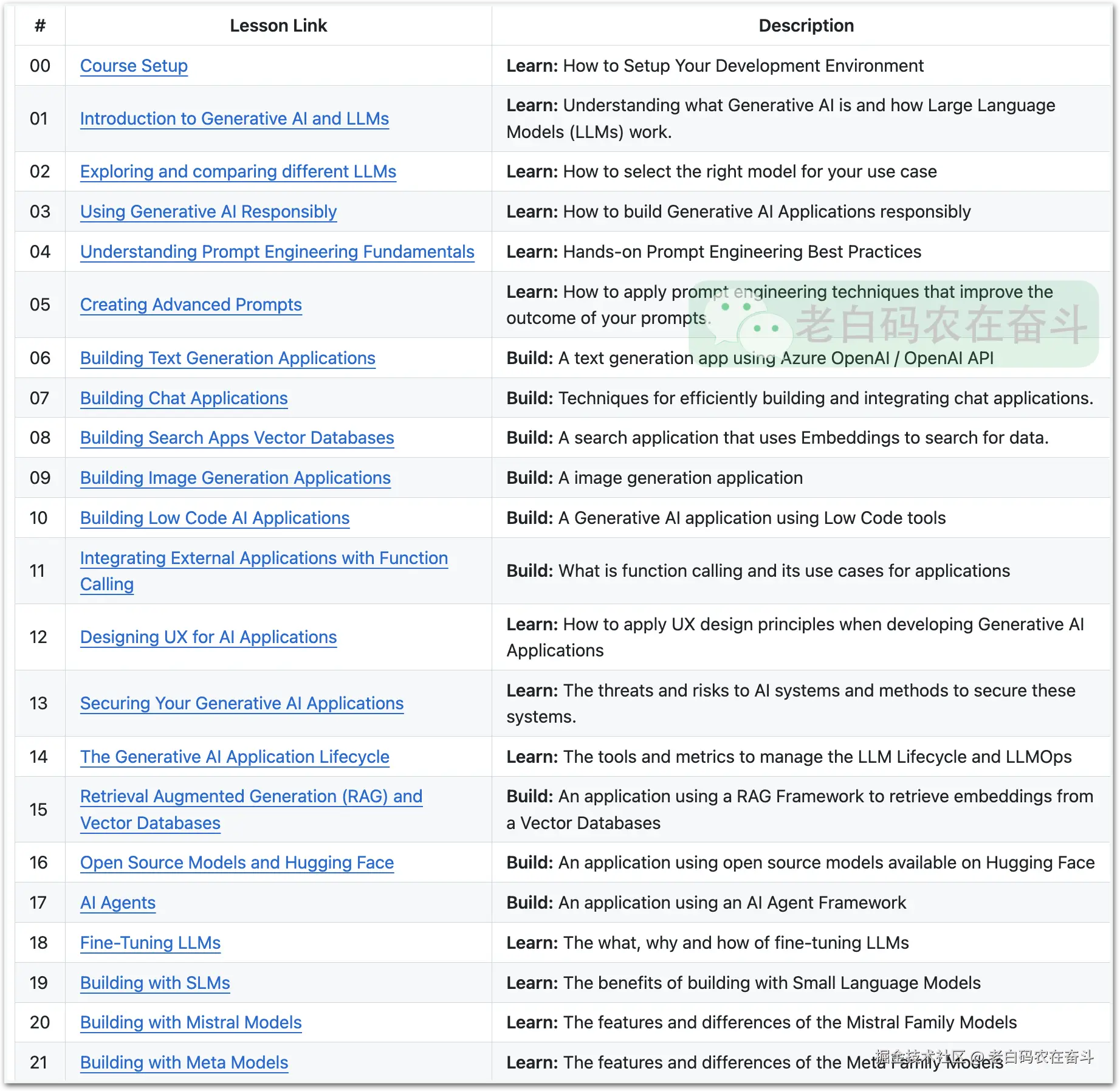This screenshot has height=1091, width=1120.
Task: Open the Course Setup lesson link
Action: click(134, 66)
